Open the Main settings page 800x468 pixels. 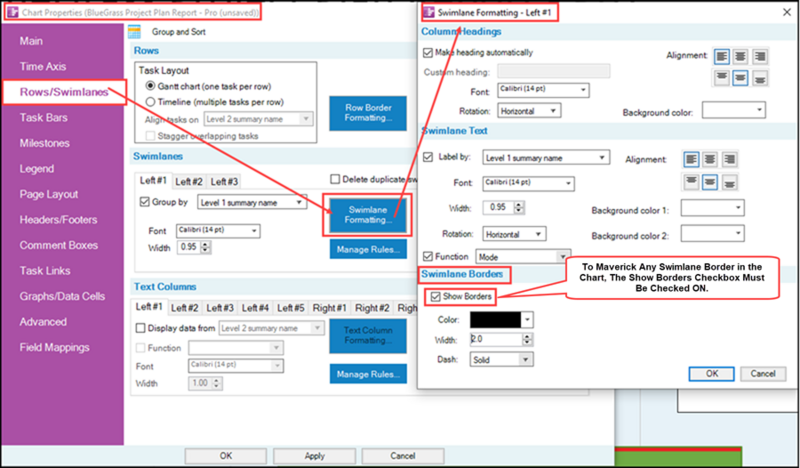tap(31, 41)
